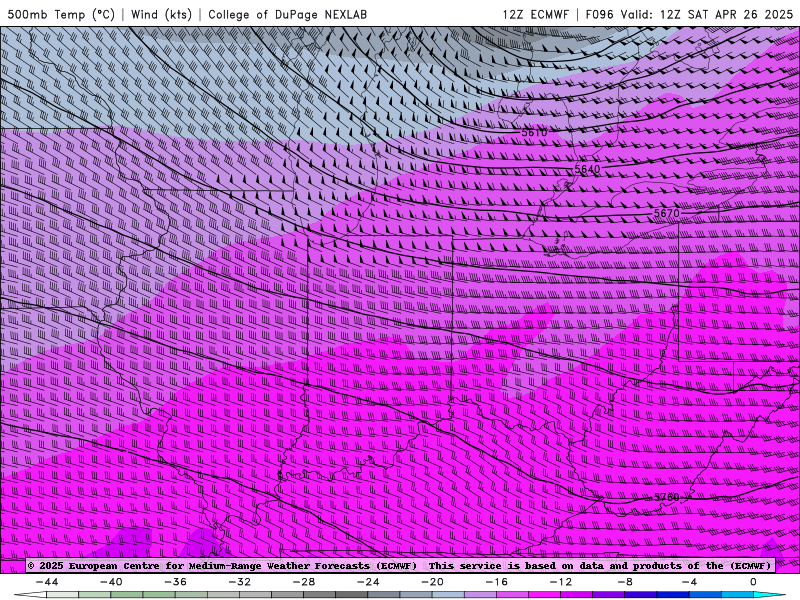Click the -32 color scale value

coord(240,582)
